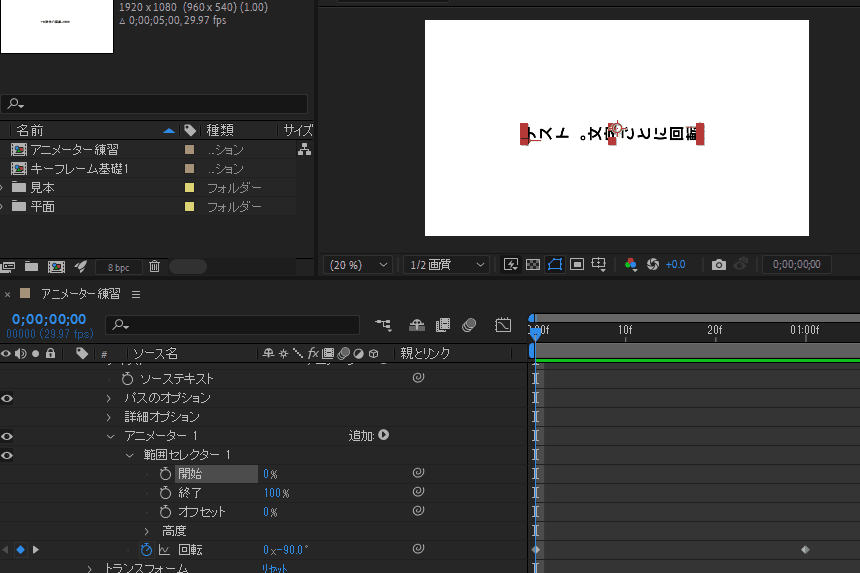Take snapshot with camera icon
The width and height of the screenshot is (860, 573).
[718, 265]
